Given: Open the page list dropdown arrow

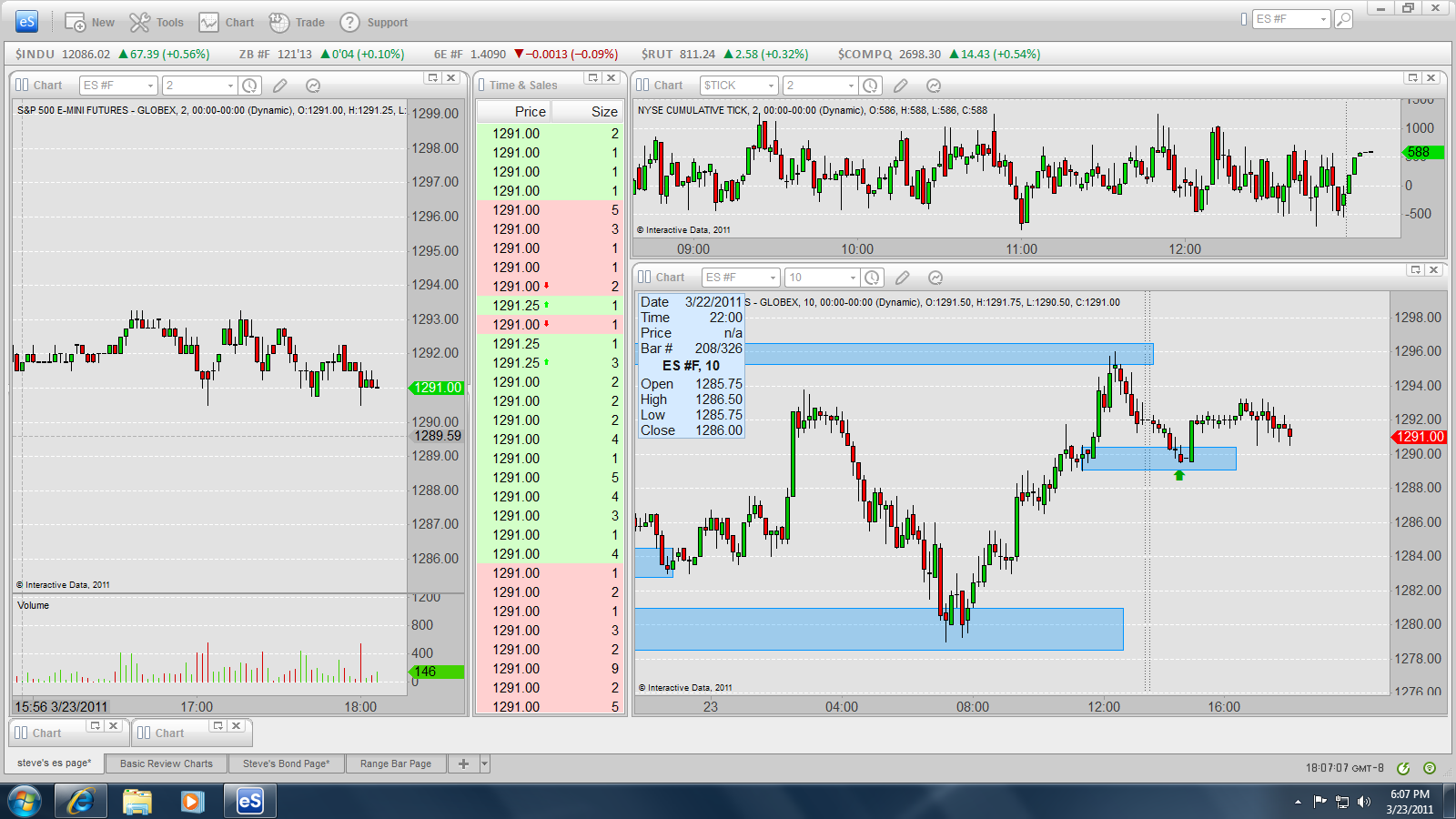Looking at the screenshot, I should tap(485, 763).
